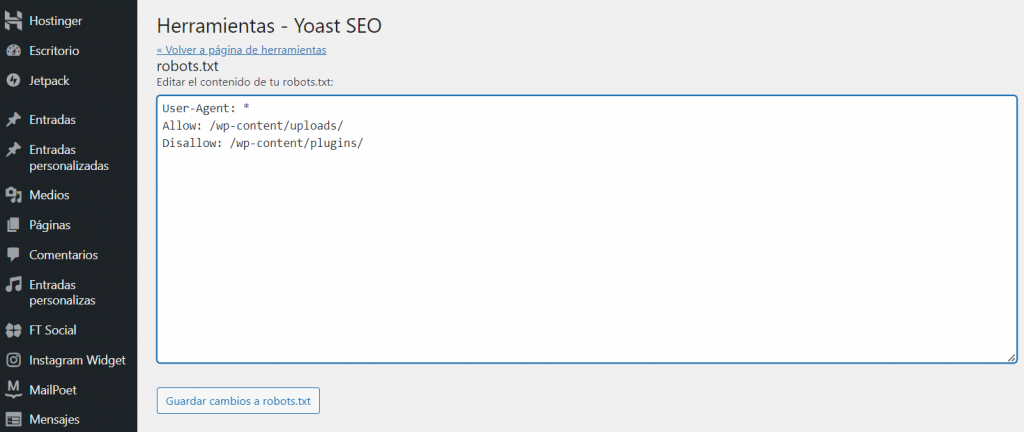Click the Entradas personalizas music note icon
Screen dimensions: 1024x432
point(14,285)
